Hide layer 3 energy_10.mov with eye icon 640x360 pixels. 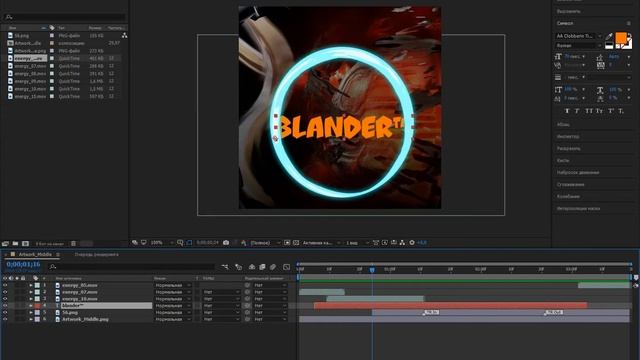pos(5,299)
